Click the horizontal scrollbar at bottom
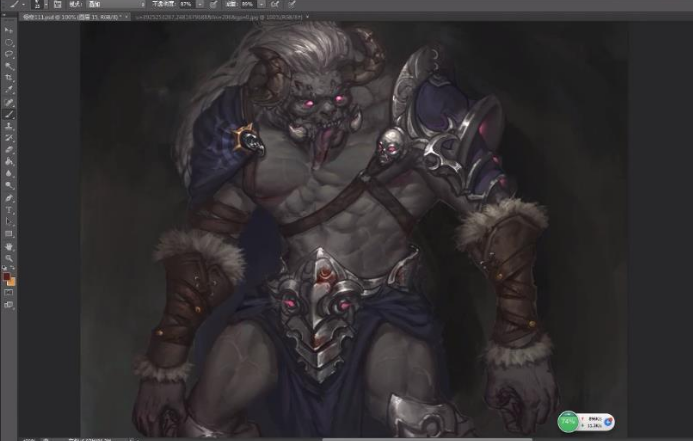This screenshot has width=693, height=441. click(426, 439)
